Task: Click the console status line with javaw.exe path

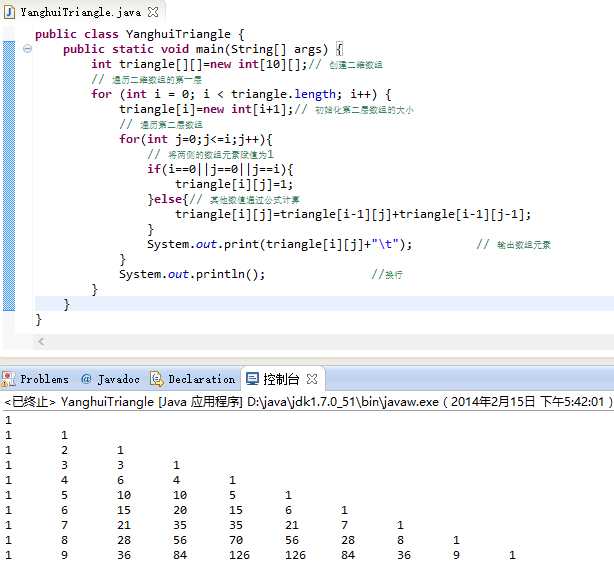Action: click(x=308, y=402)
